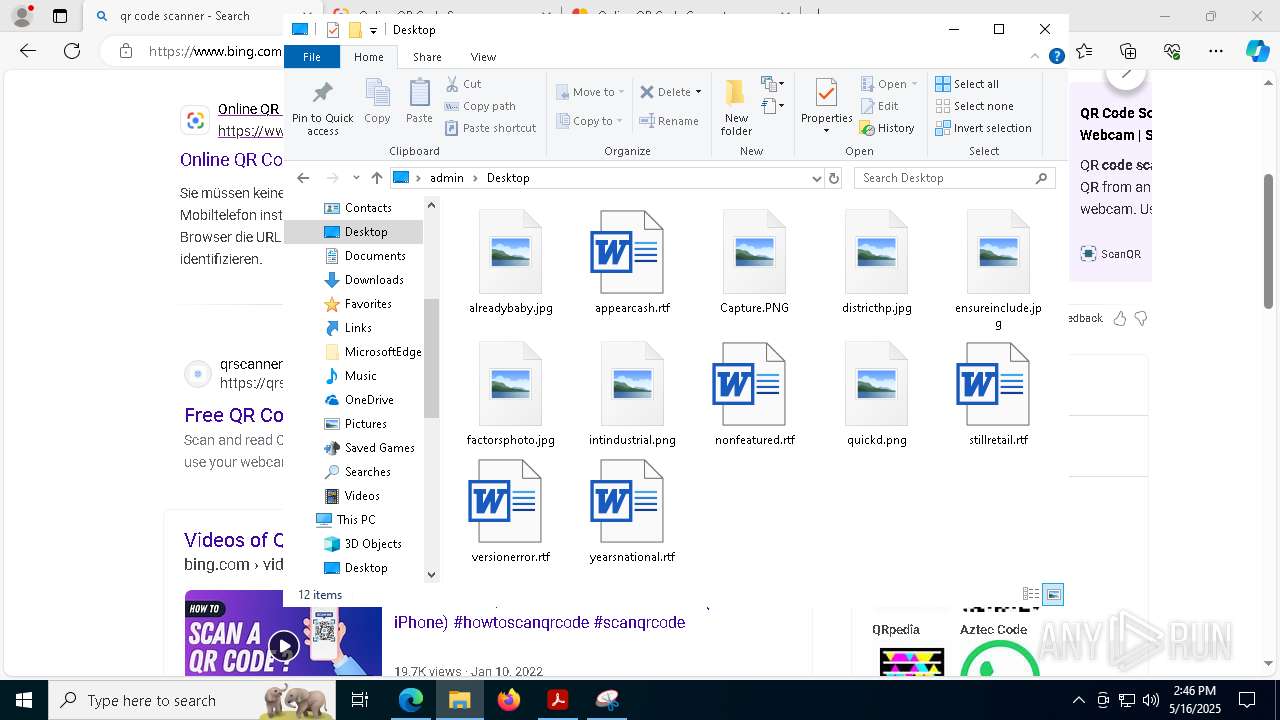1280x720 pixels.
Task: Open Delete dropdown arrow
Action: pyautogui.click(x=698, y=92)
